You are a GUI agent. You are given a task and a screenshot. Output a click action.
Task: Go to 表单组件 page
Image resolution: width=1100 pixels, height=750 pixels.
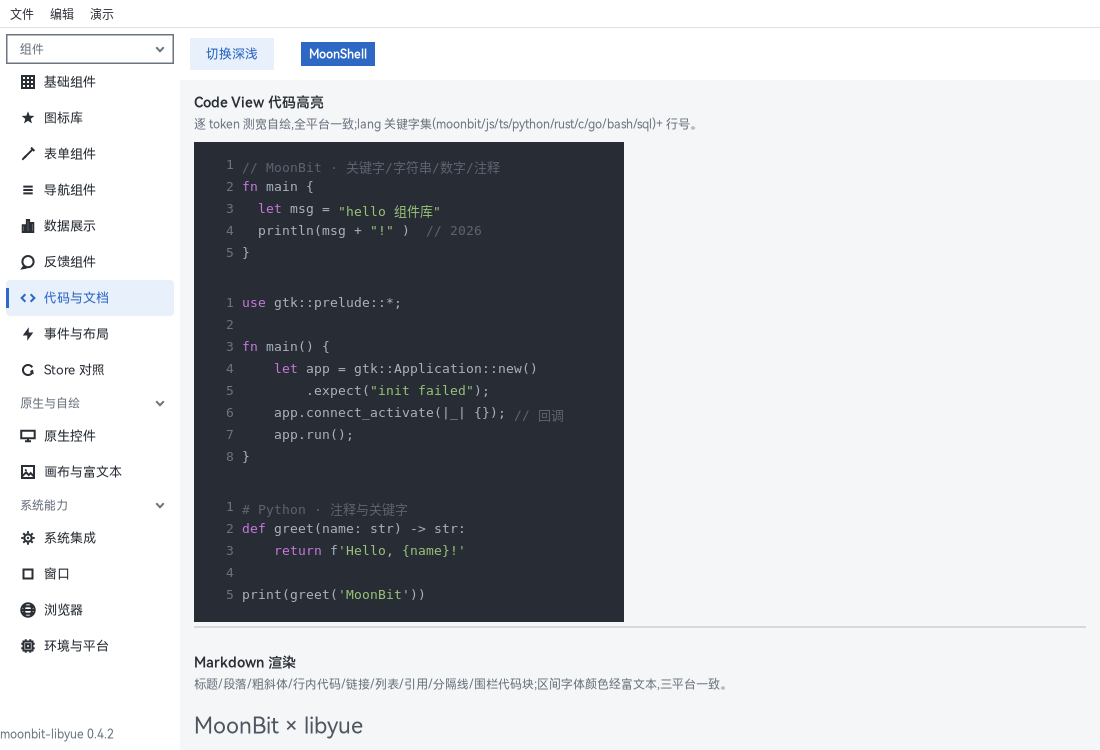tap(90, 154)
